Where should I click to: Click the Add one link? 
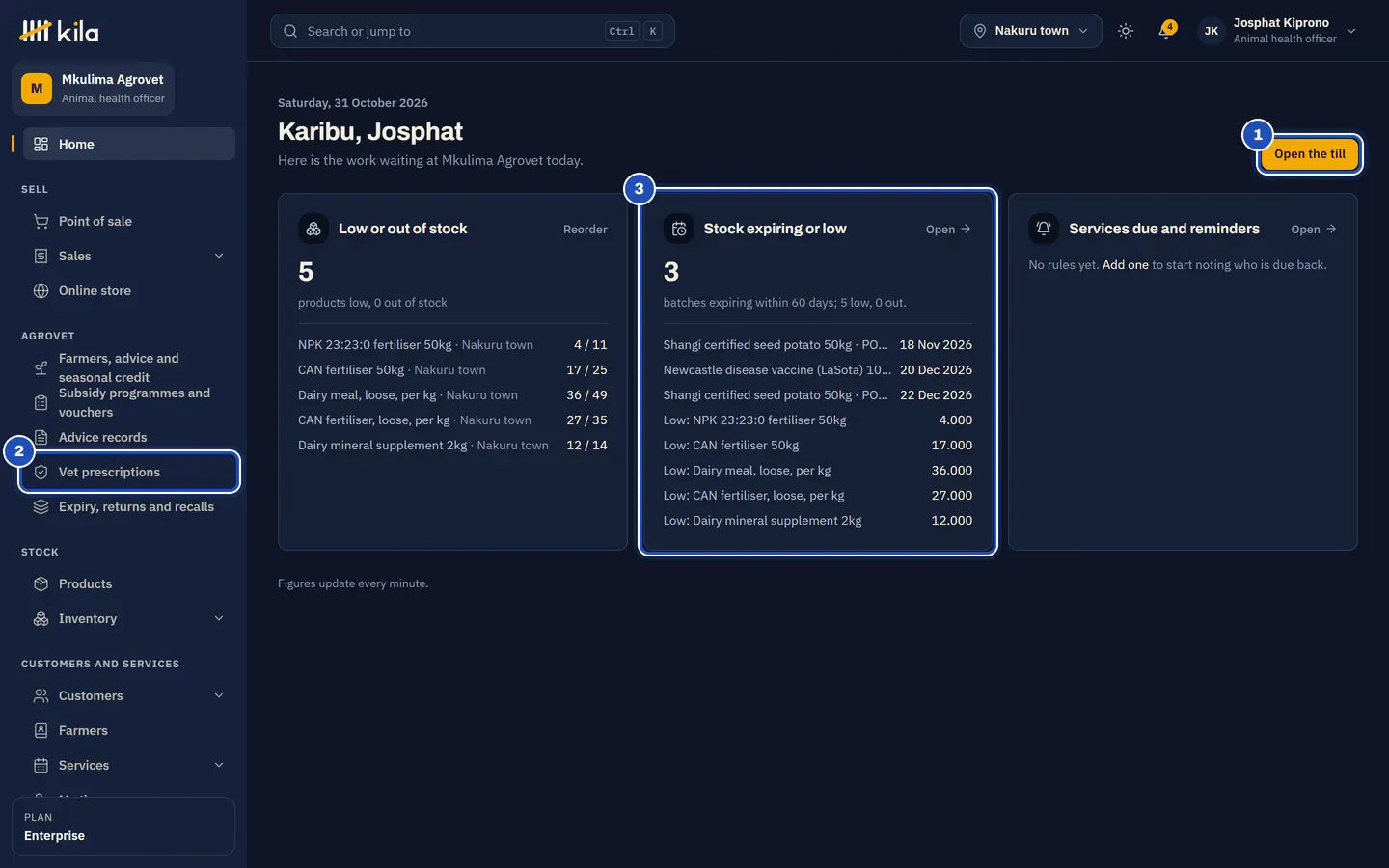[1126, 265]
